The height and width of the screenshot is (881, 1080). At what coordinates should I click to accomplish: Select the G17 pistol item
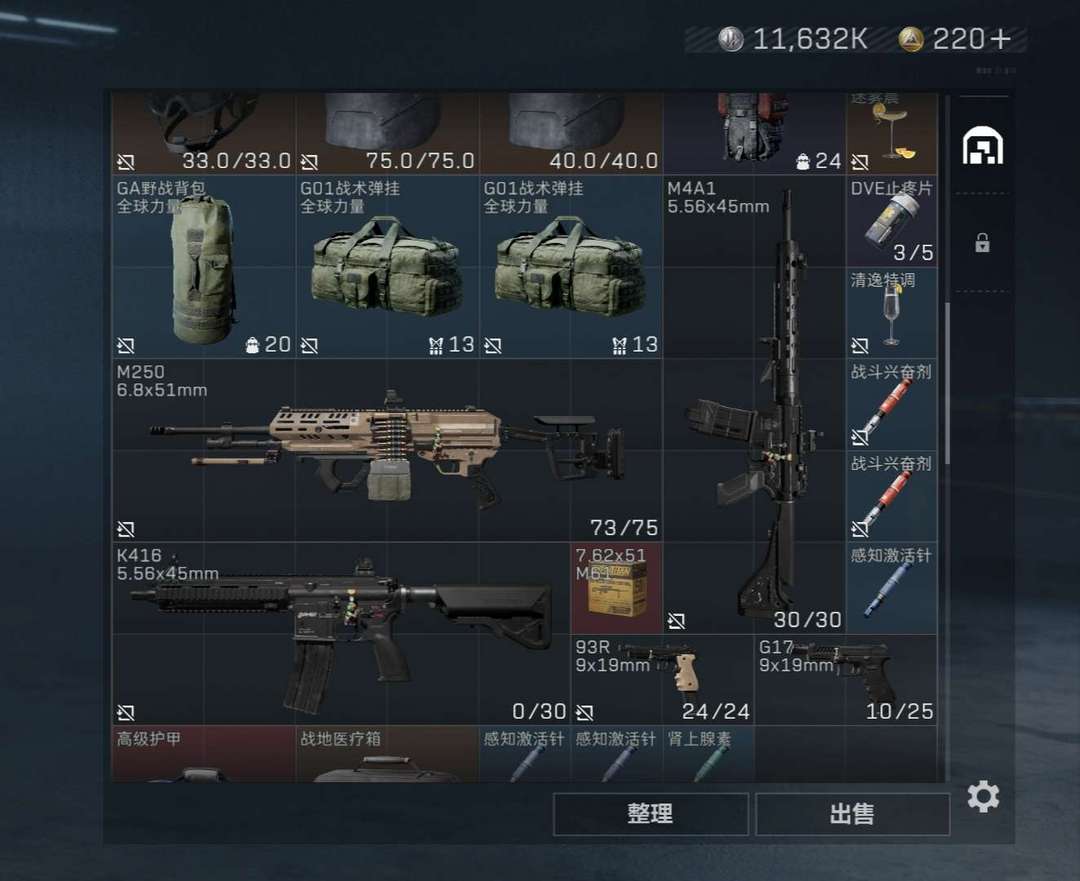pos(846,679)
